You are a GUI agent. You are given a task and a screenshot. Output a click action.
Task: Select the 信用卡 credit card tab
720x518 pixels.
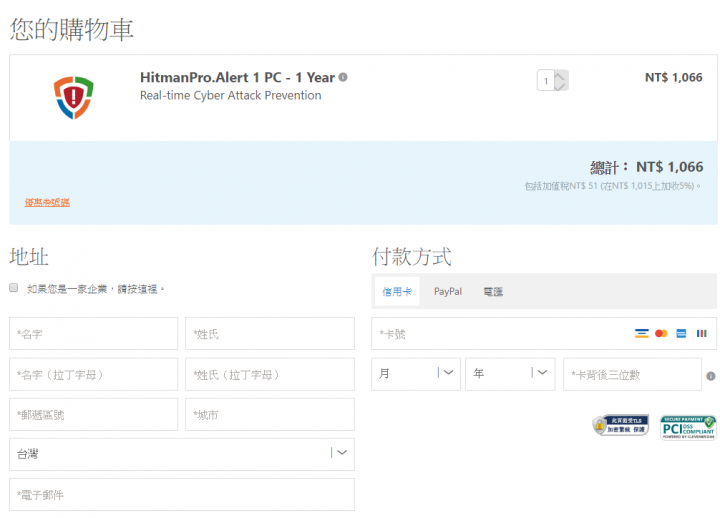[x=397, y=291]
